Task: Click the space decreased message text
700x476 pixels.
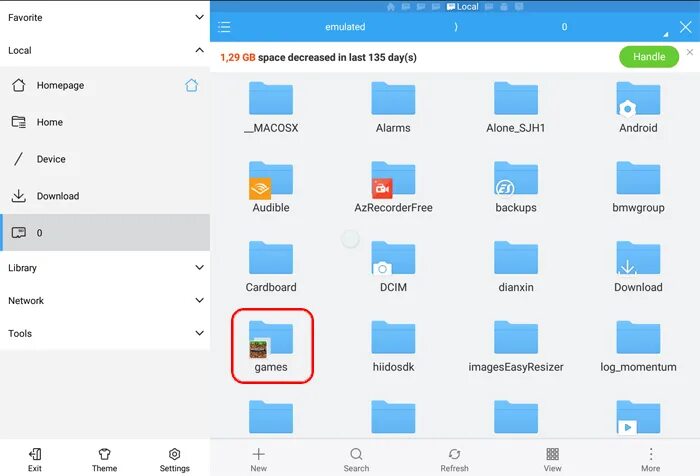Action: coord(318,58)
